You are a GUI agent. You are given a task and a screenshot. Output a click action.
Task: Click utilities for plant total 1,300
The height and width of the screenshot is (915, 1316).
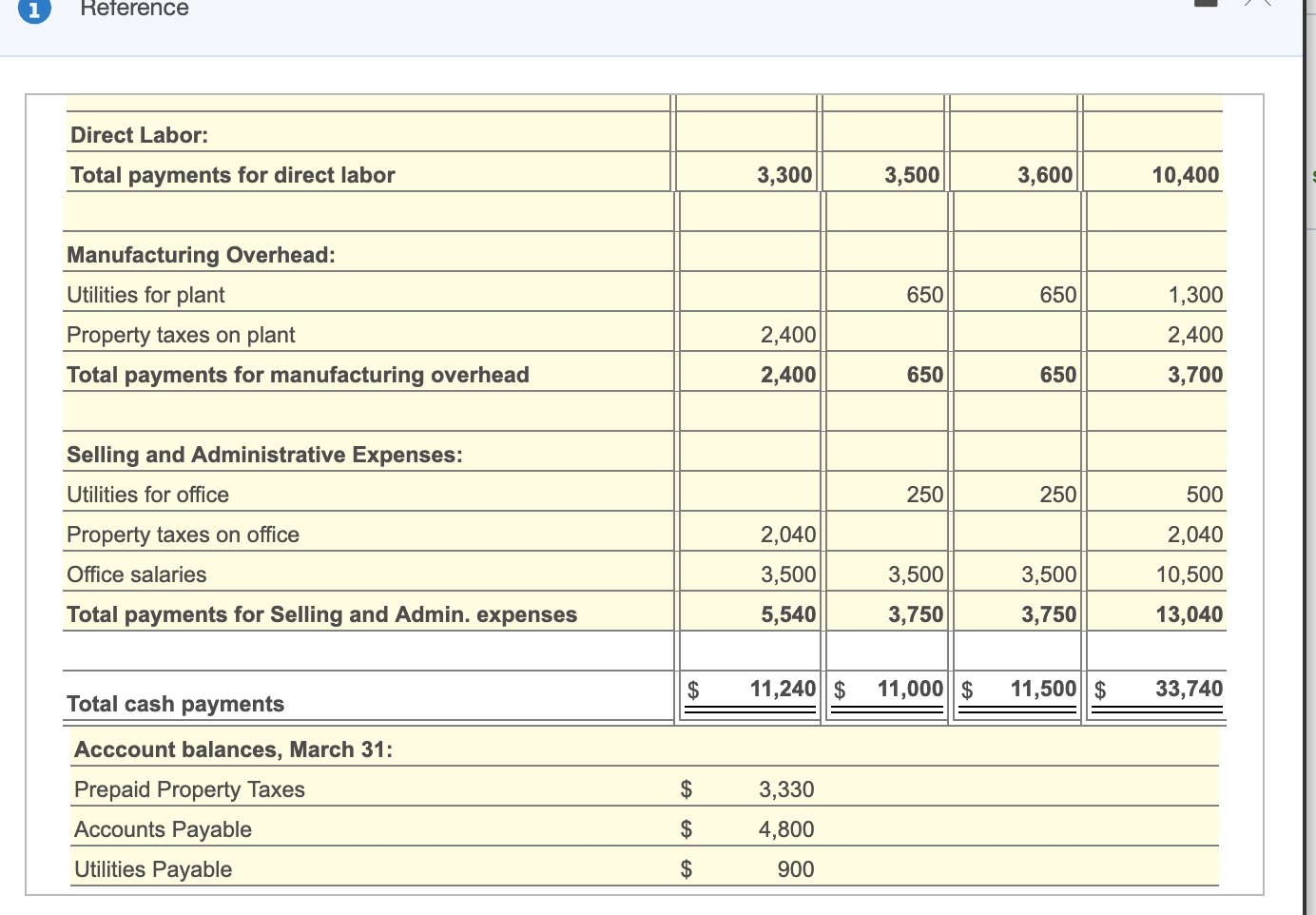tap(1195, 295)
